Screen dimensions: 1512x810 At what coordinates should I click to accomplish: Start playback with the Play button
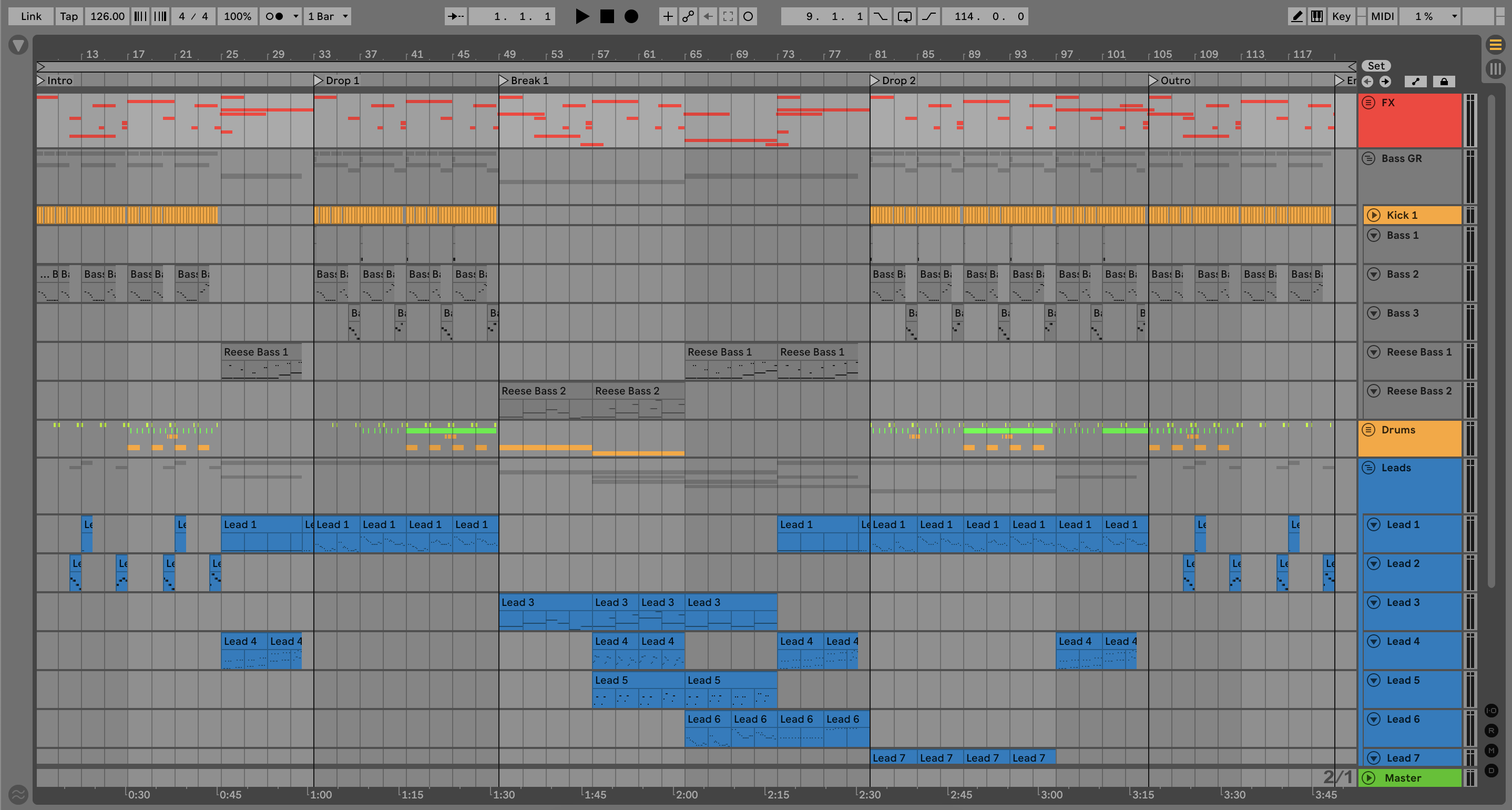click(581, 16)
